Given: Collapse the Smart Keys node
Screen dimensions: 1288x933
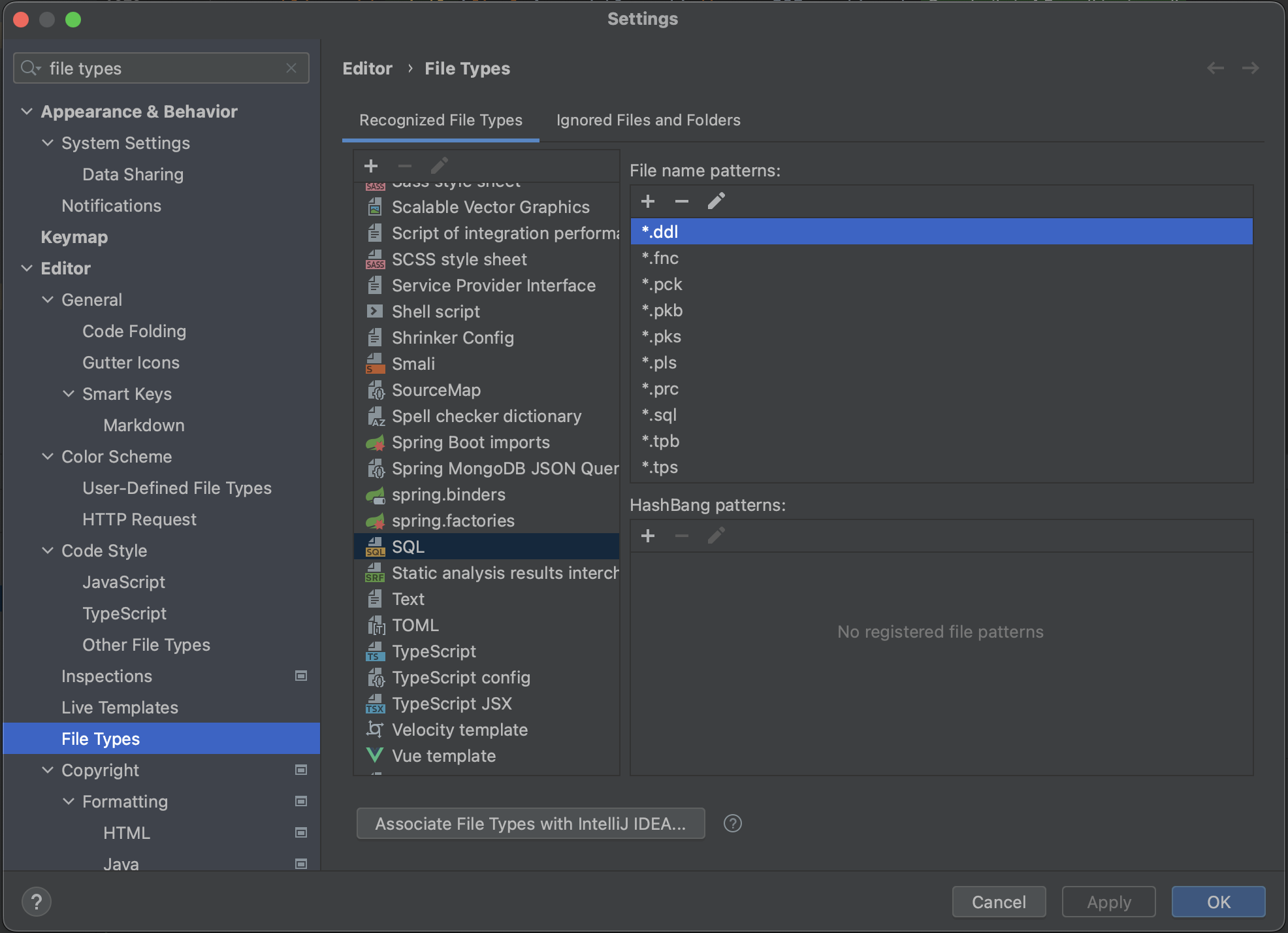Looking at the screenshot, I should point(69,394).
